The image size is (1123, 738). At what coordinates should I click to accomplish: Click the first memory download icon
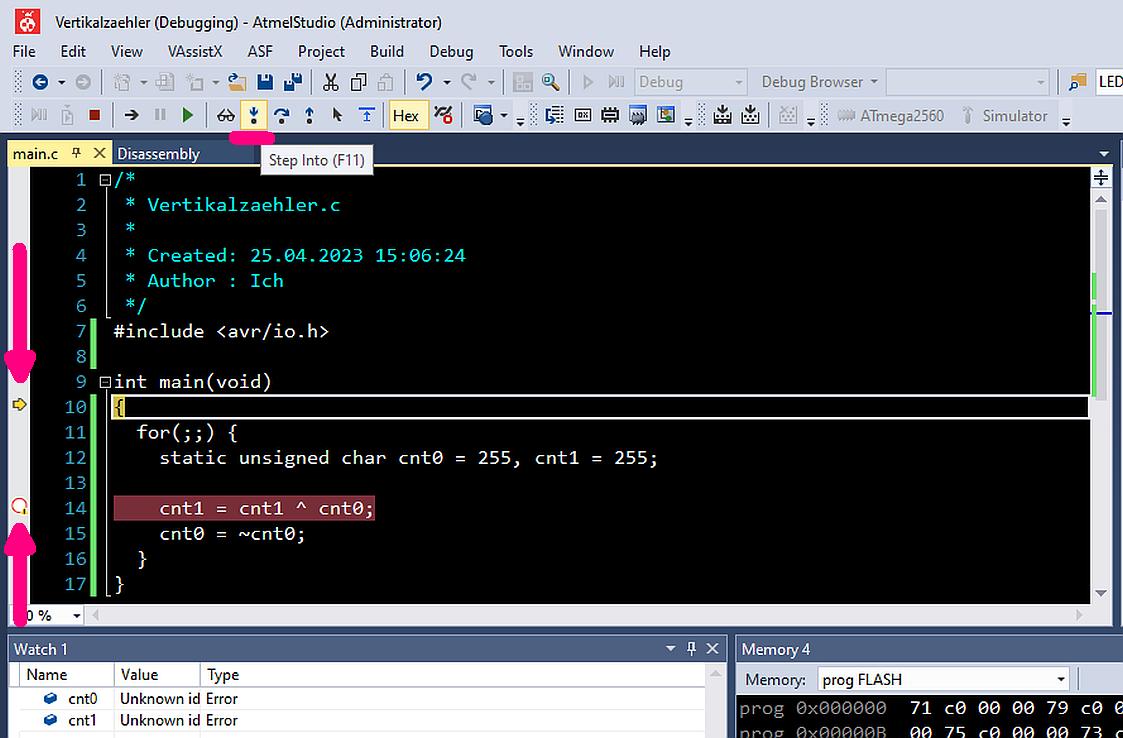tap(723, 115)
